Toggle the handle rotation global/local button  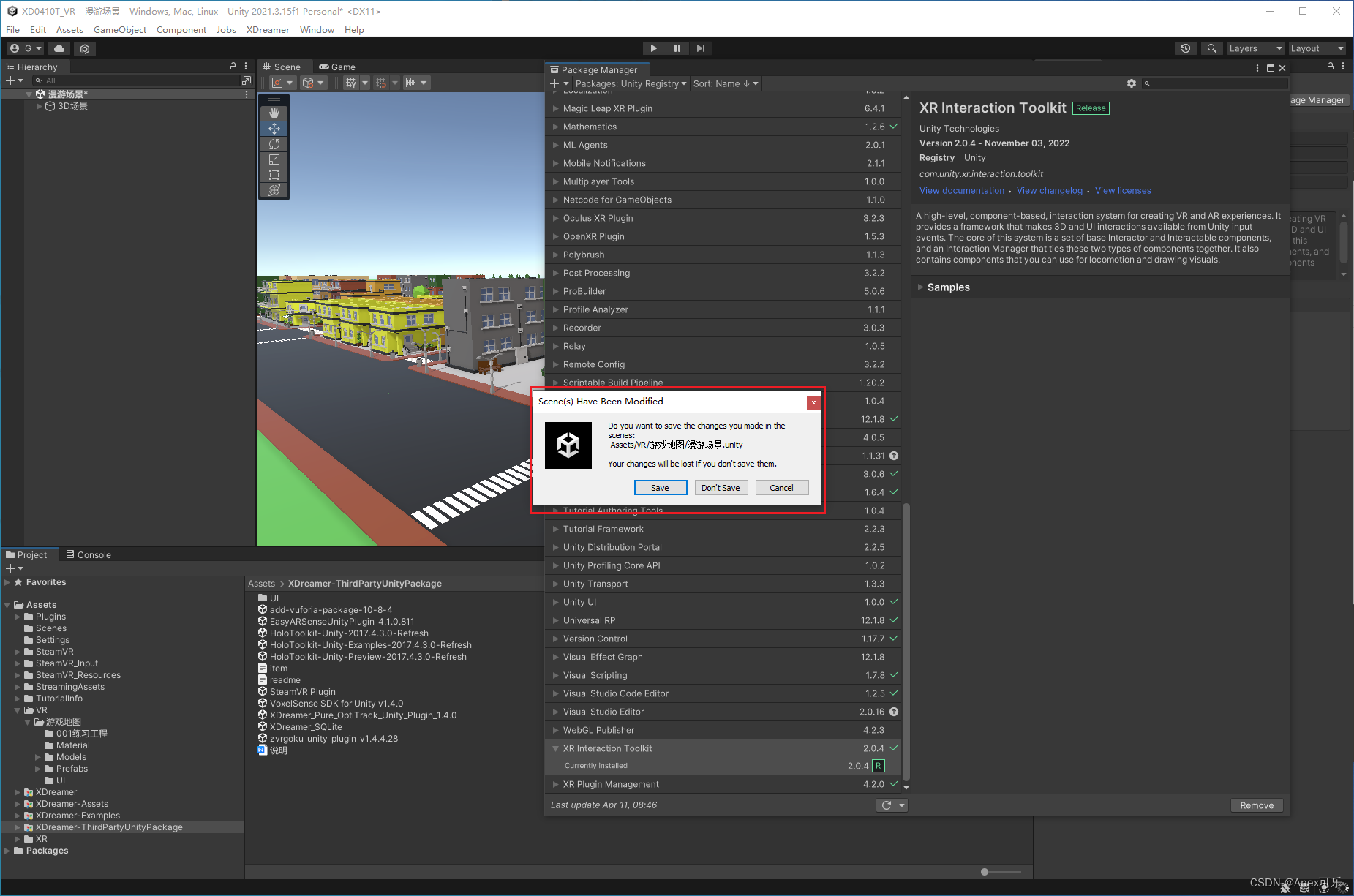[313, 83]
